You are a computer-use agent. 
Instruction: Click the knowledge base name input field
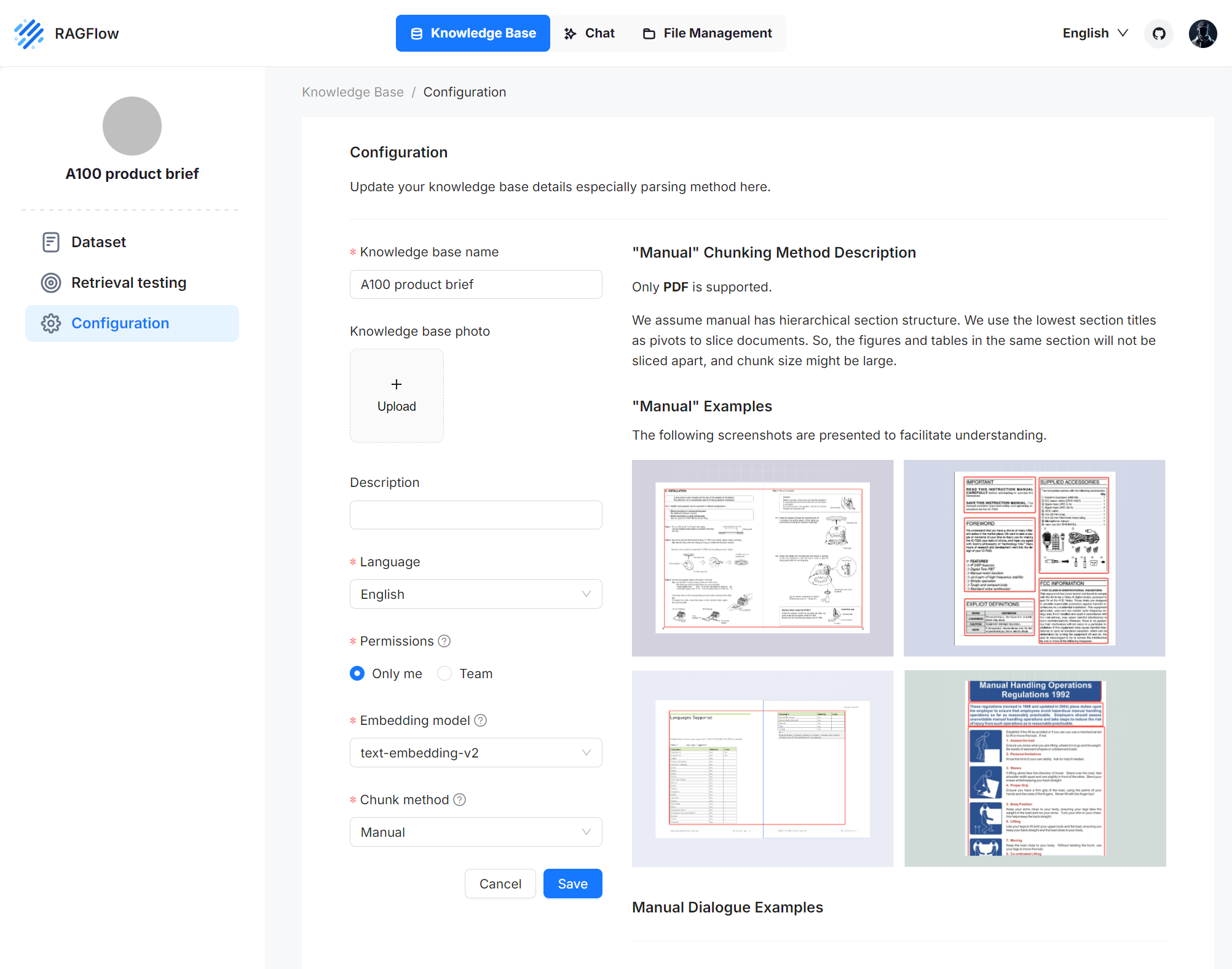[475, 284]
